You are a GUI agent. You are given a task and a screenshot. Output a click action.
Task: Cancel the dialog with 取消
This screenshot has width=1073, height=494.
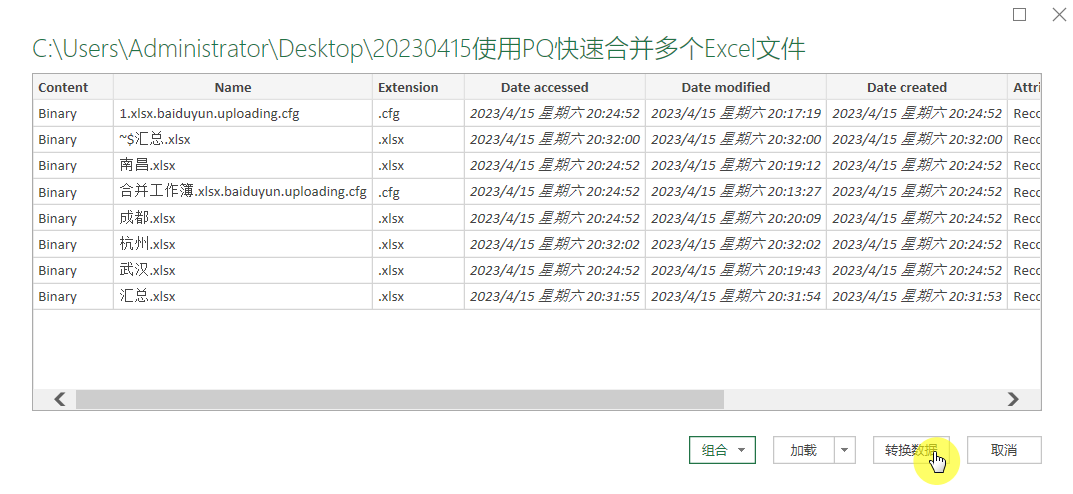pos(1004,450)
